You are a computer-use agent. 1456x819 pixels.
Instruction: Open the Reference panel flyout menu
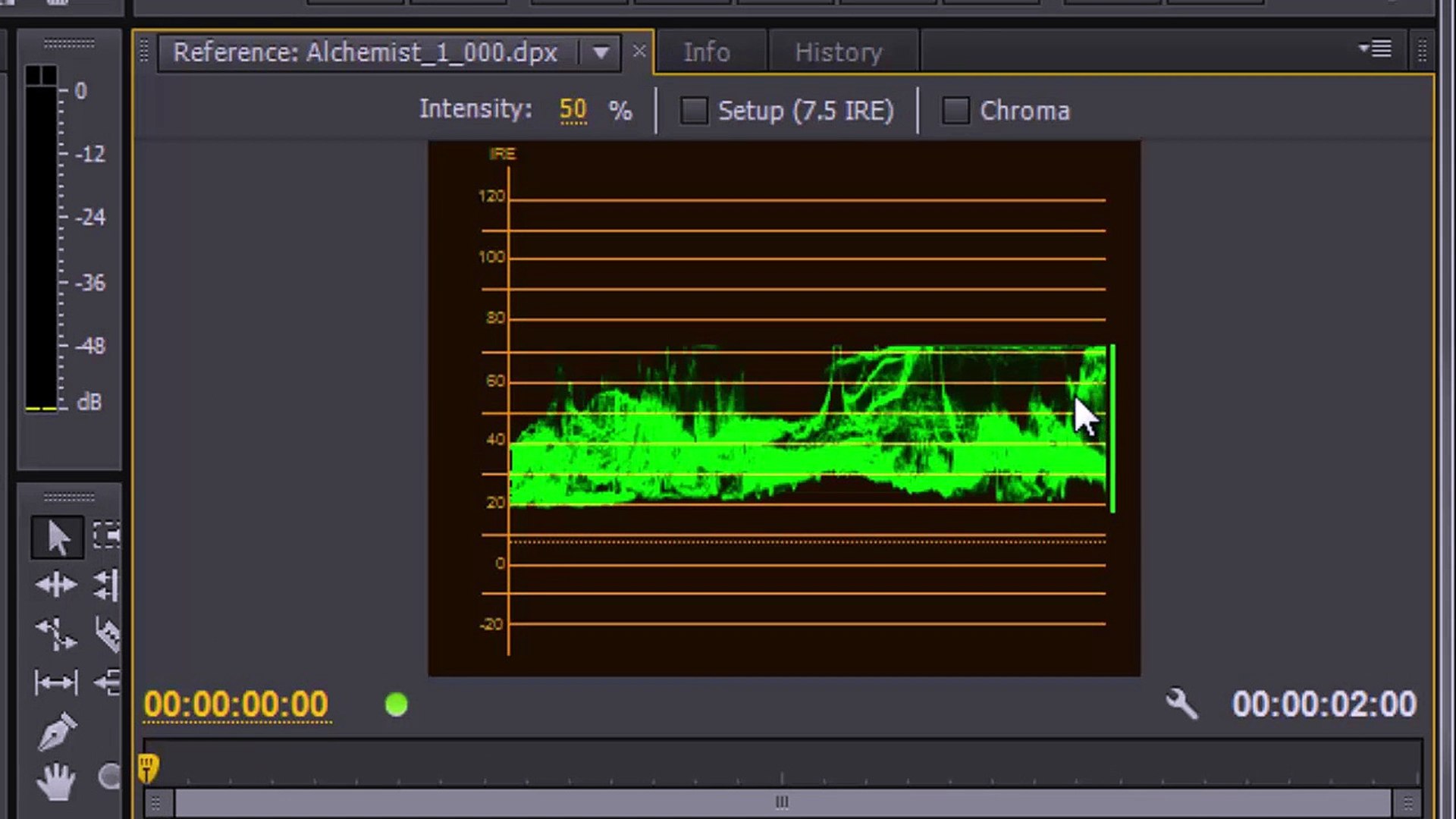pyautogui.click(x=1376, y=49)
